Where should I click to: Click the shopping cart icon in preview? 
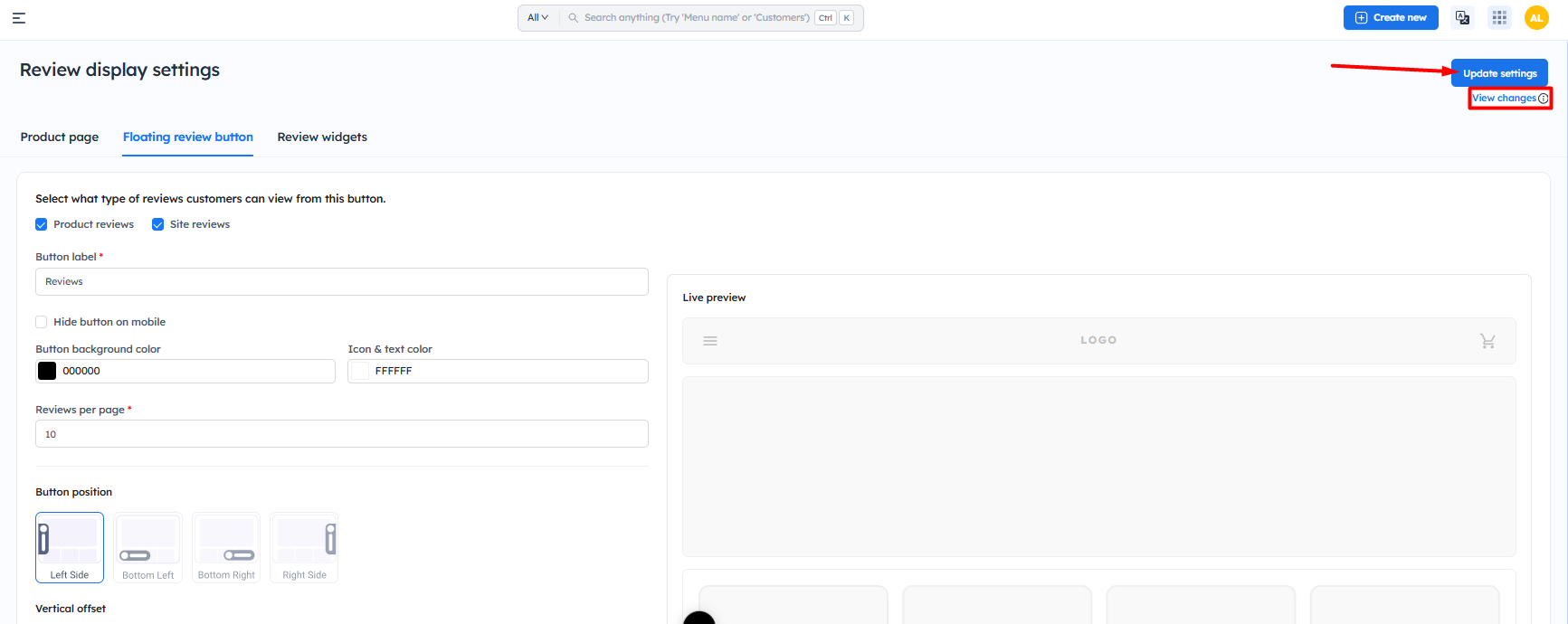coord(1487,341)
